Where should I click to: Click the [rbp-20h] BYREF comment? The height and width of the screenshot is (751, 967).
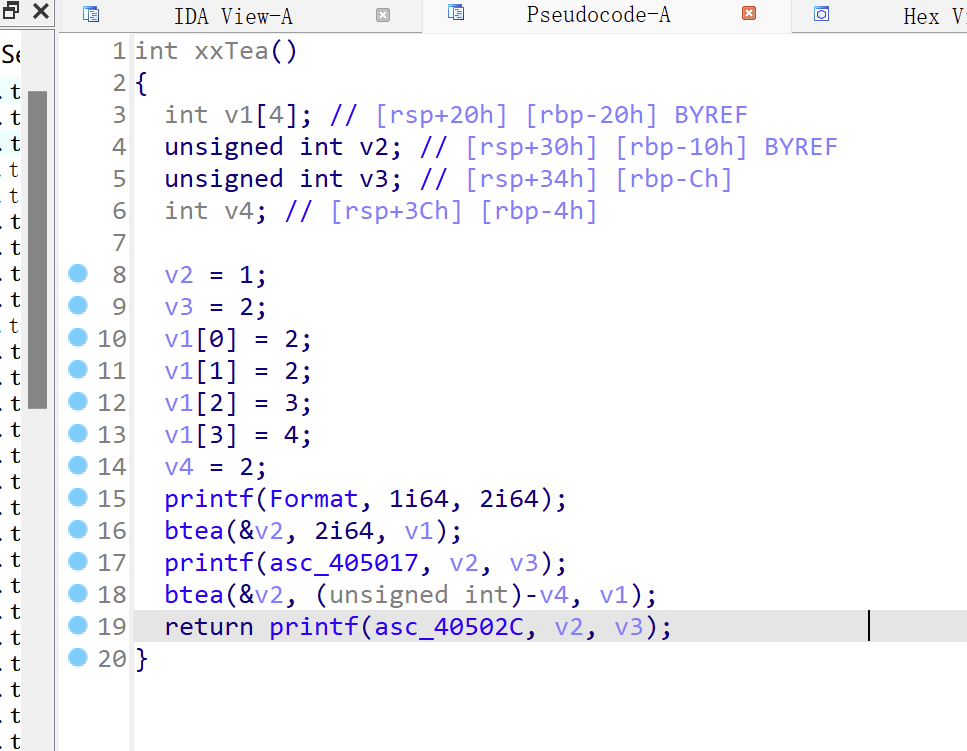(x=636, y=115)
